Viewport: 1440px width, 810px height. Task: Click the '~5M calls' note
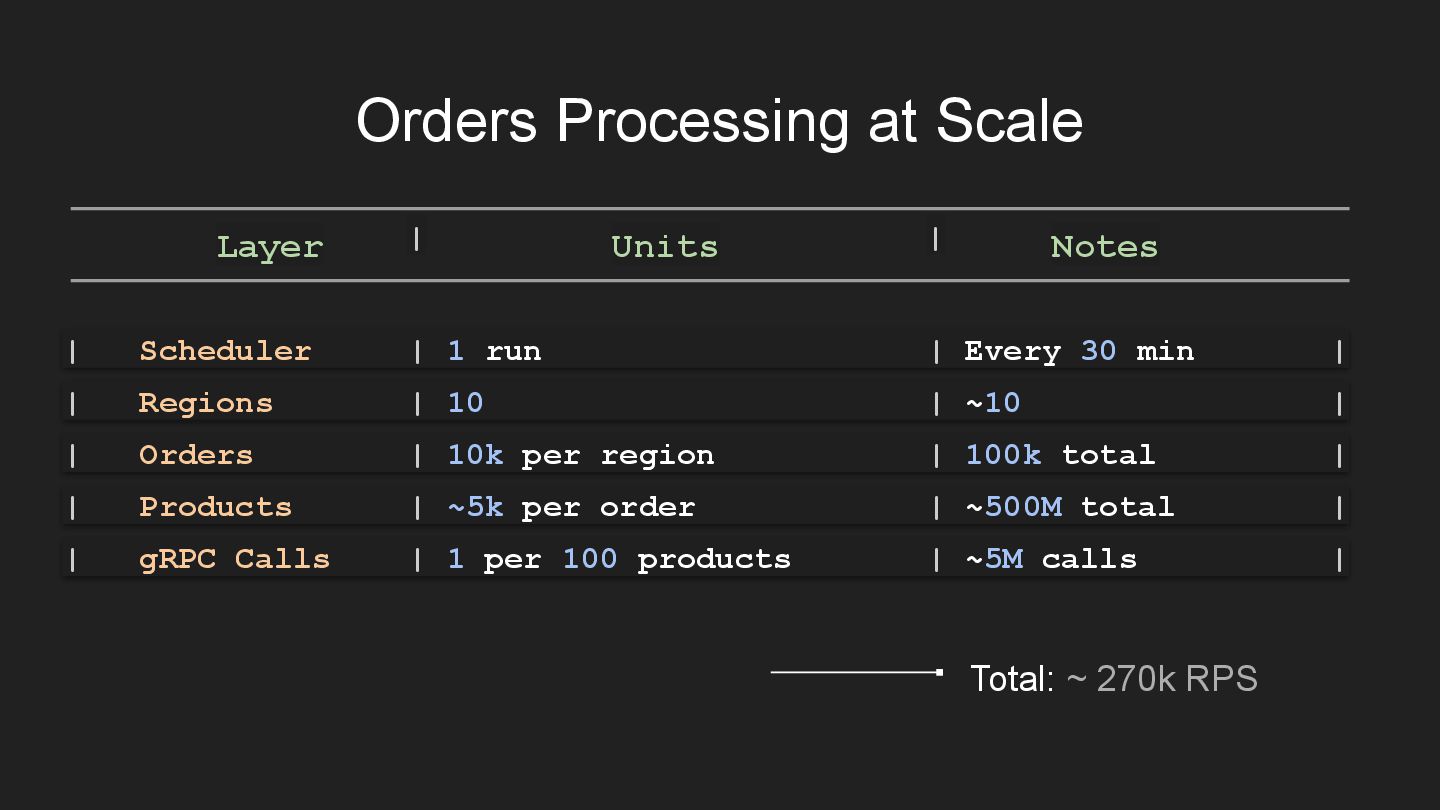coord(1051,559)
